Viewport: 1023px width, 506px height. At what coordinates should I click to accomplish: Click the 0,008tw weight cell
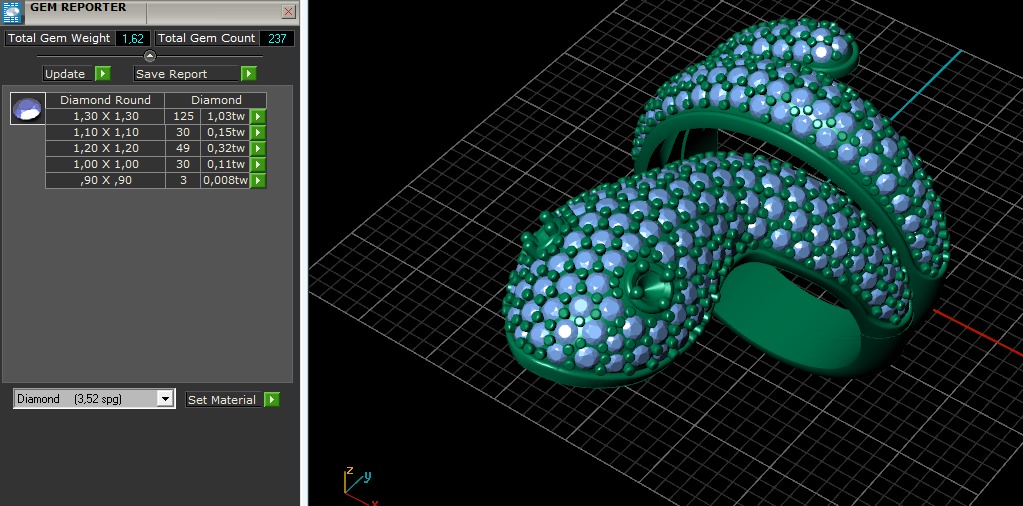225,181
